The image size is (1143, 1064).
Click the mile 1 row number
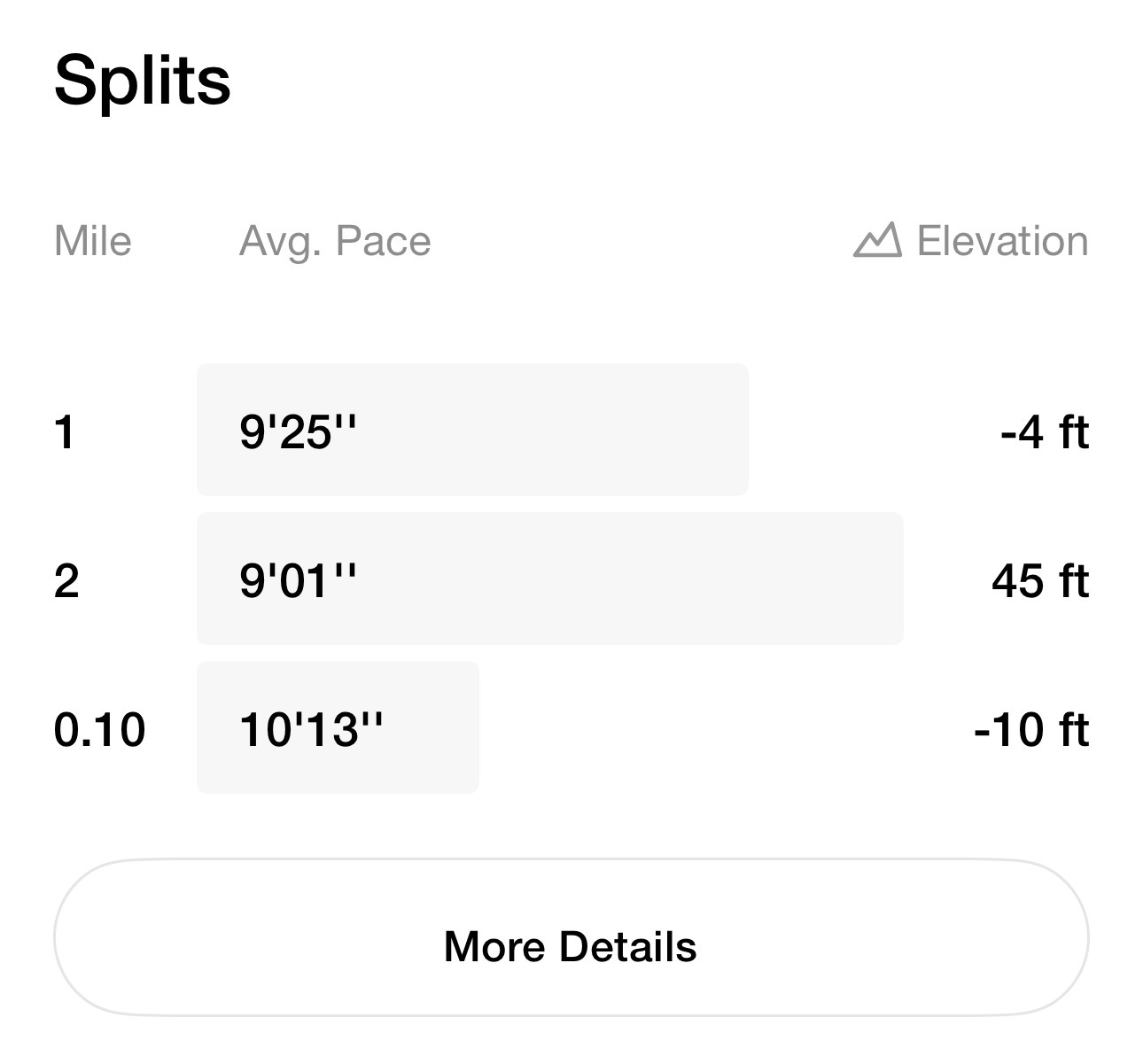pos(65,432)
